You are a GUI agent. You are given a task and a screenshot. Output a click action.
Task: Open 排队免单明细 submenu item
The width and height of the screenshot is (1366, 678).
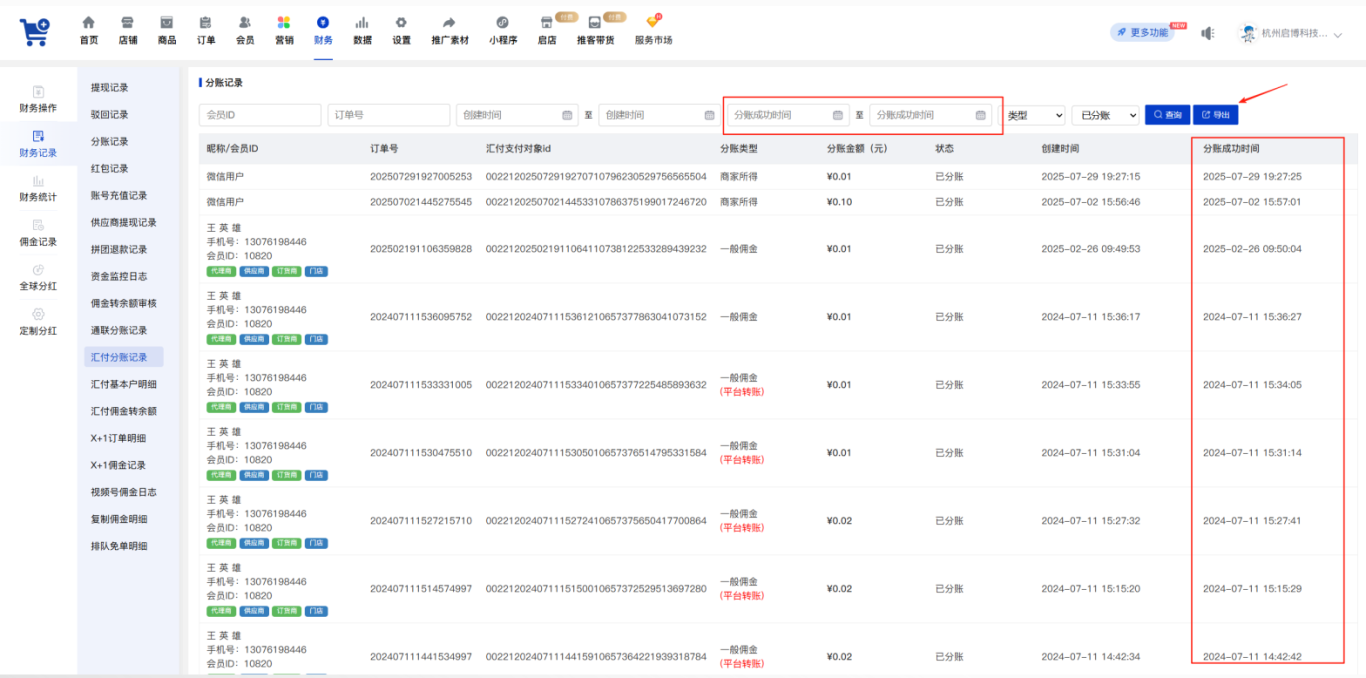[119, 546]
